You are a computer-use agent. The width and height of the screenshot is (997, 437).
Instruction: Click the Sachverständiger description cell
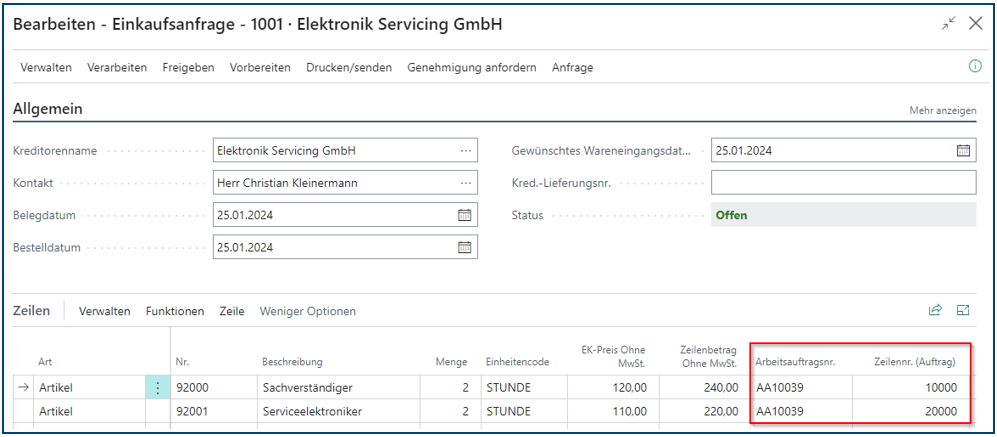pyautogui.click(x=339, y=387)
